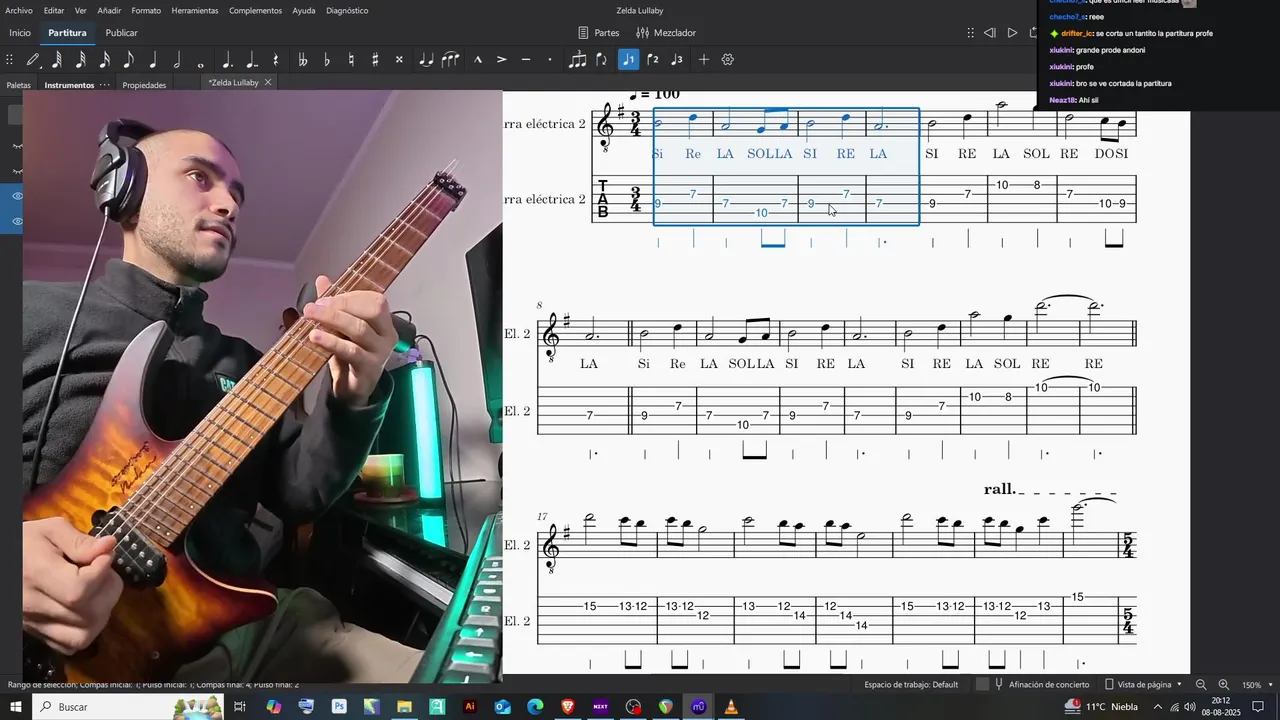
Task: Open Brave browser from taskbar
Action: point(568,707)
